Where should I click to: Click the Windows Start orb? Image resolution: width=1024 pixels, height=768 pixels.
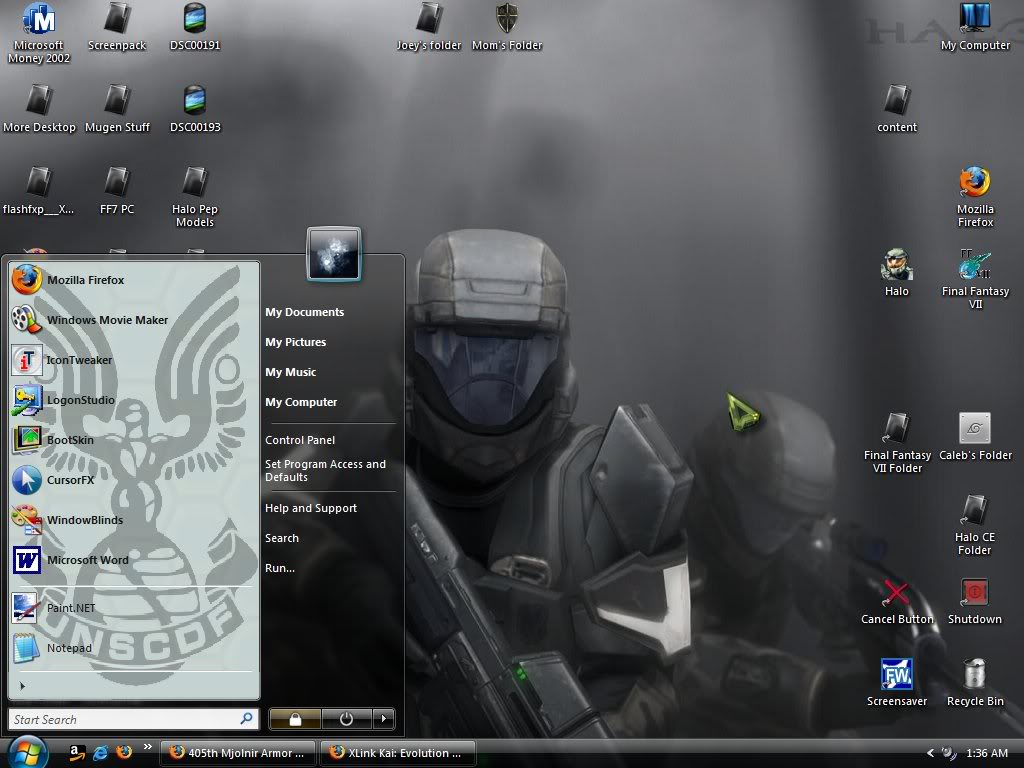(x=26, y=752)
